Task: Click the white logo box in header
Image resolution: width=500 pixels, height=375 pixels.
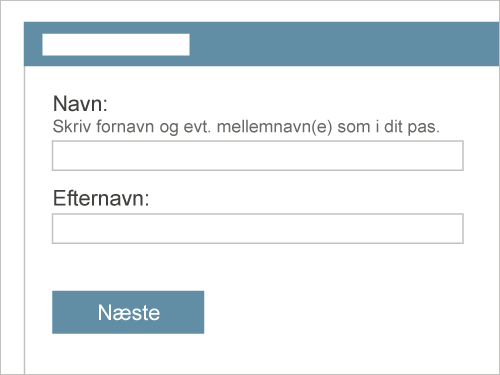Action: (x=116, y=44)
